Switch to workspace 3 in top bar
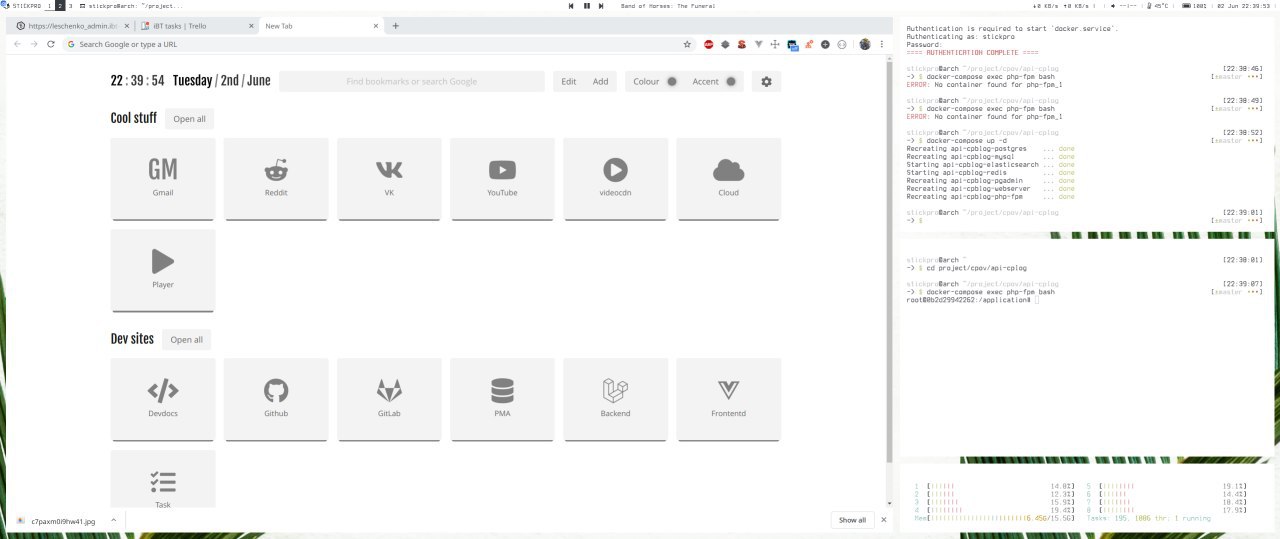Image resolution: width=1280 pixels, height=539 pixels. [70, 6]
